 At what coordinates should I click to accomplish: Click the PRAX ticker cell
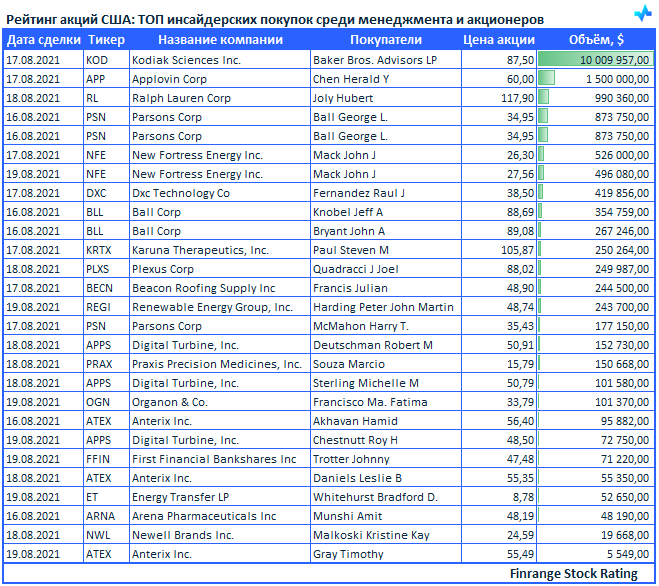106,364
